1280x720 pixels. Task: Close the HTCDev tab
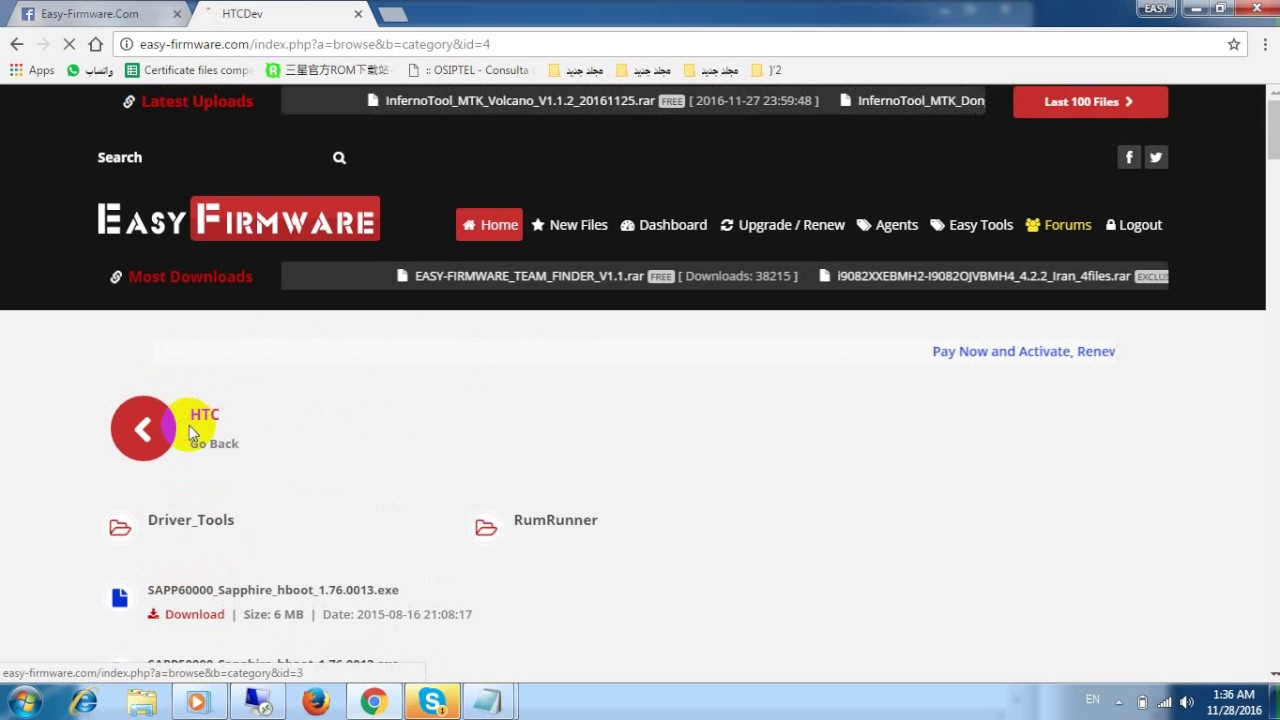point(358,14)
